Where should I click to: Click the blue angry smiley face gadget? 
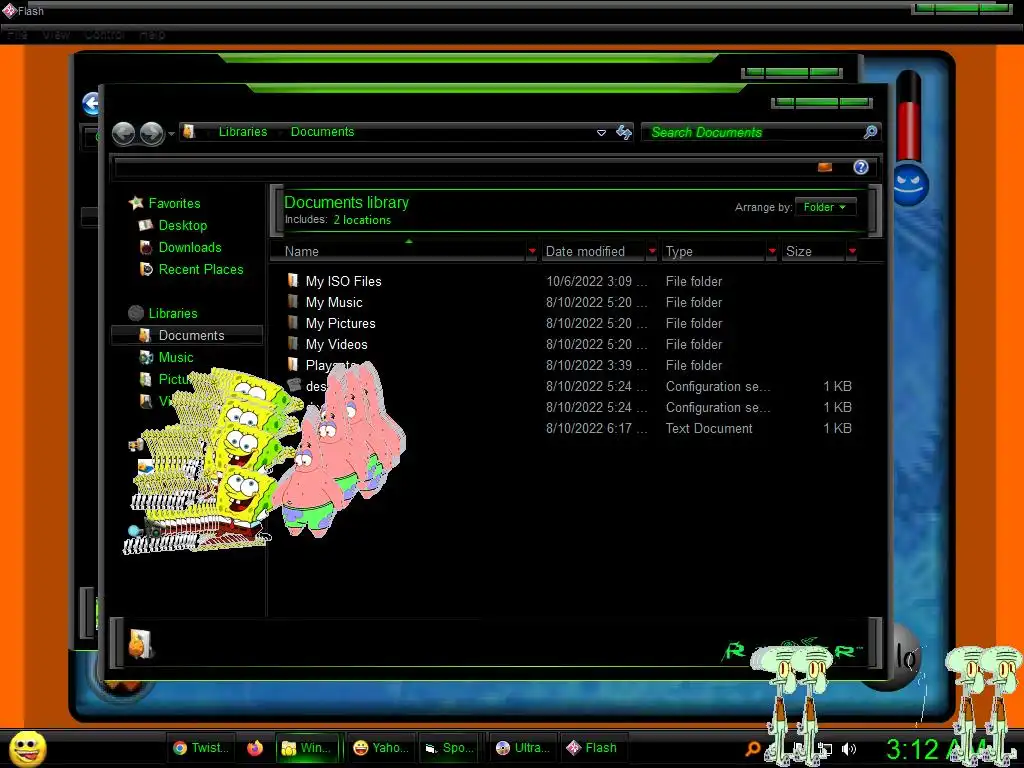tap(910, 184)
